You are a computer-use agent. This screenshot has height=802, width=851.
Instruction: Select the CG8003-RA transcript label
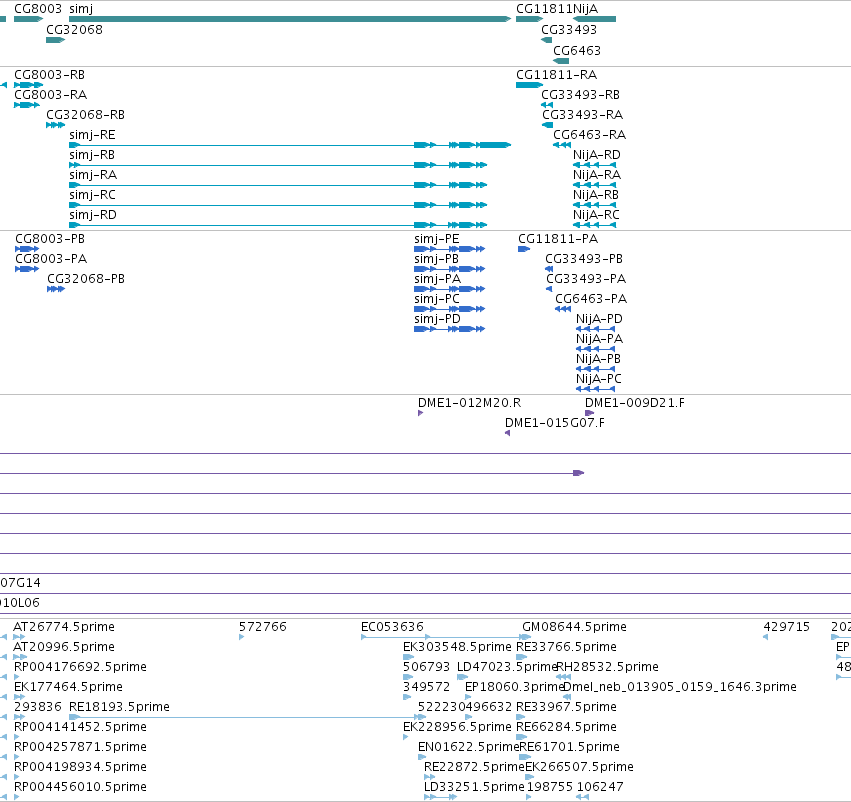coord(50,95)
